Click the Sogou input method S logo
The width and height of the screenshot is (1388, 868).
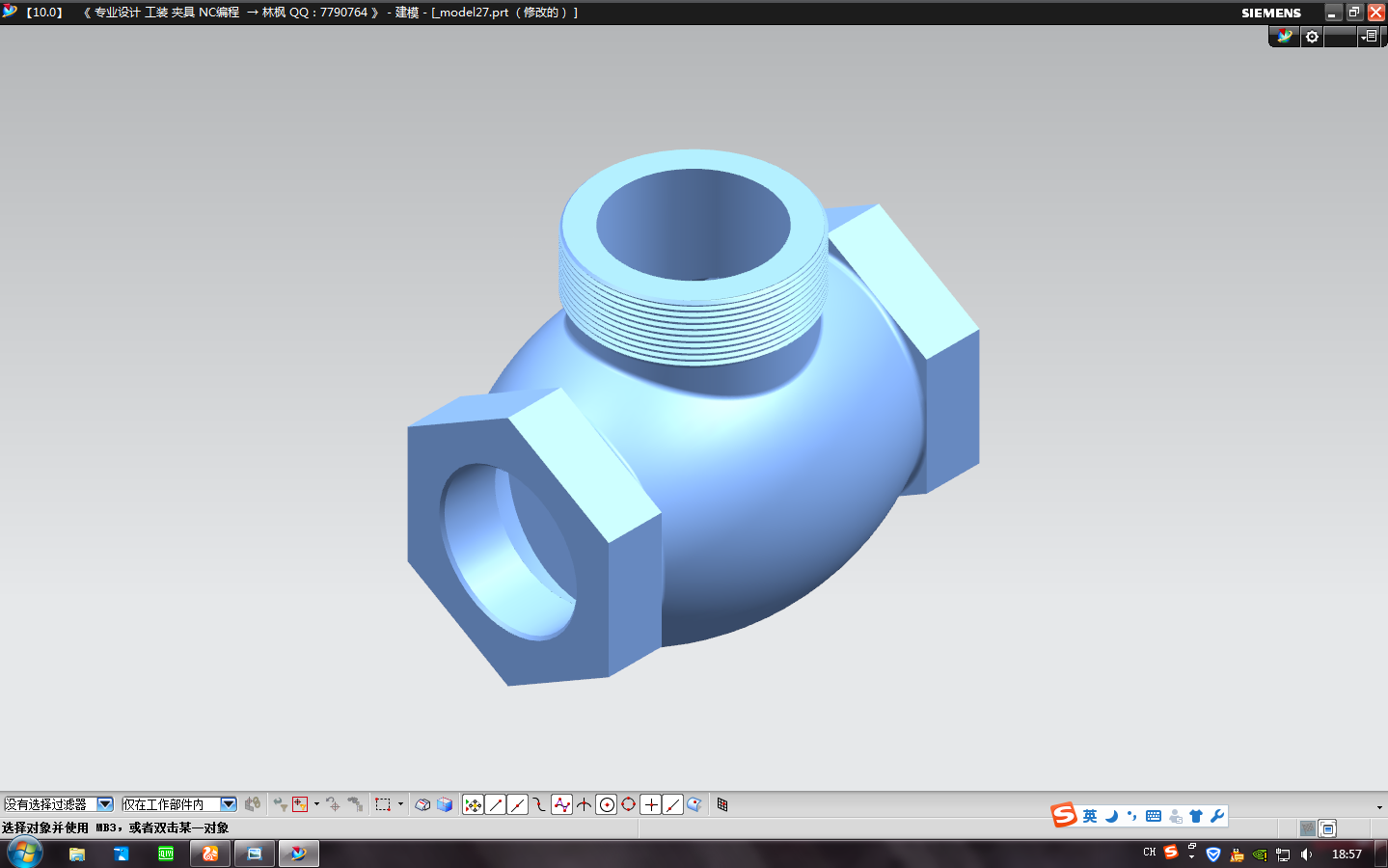pyautogui.click(x=1064, y=815)
